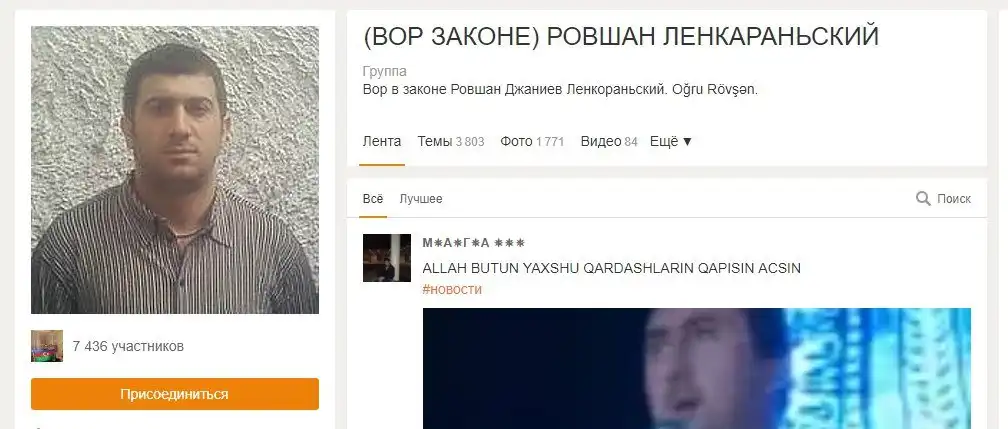The image size is (1008, 429).
Task: Open the group's main profile photo
Action: coord(175,170)
